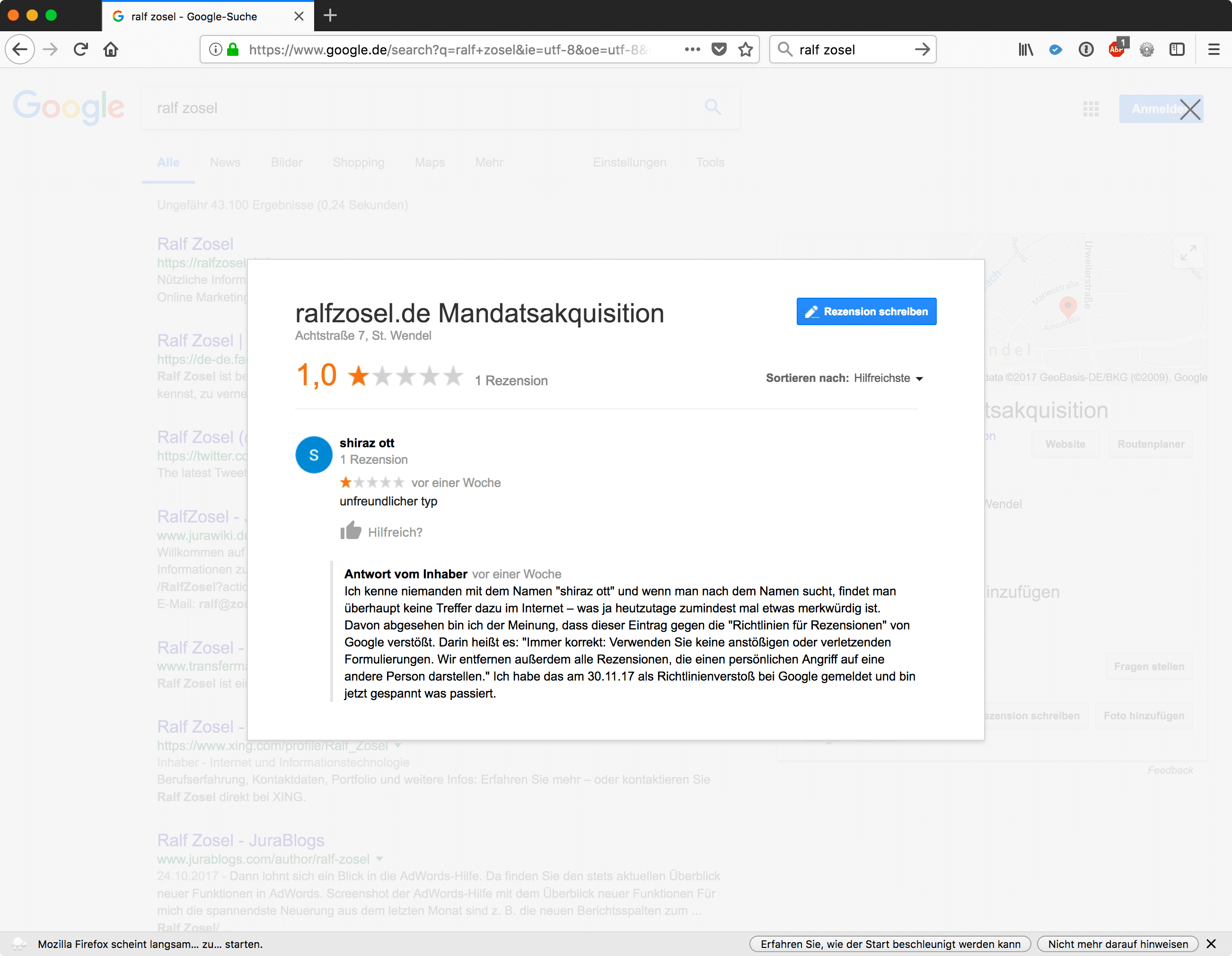Open page actions three-dot menu
Screen dimensions: 1232x956
click(x=692, y=50)
